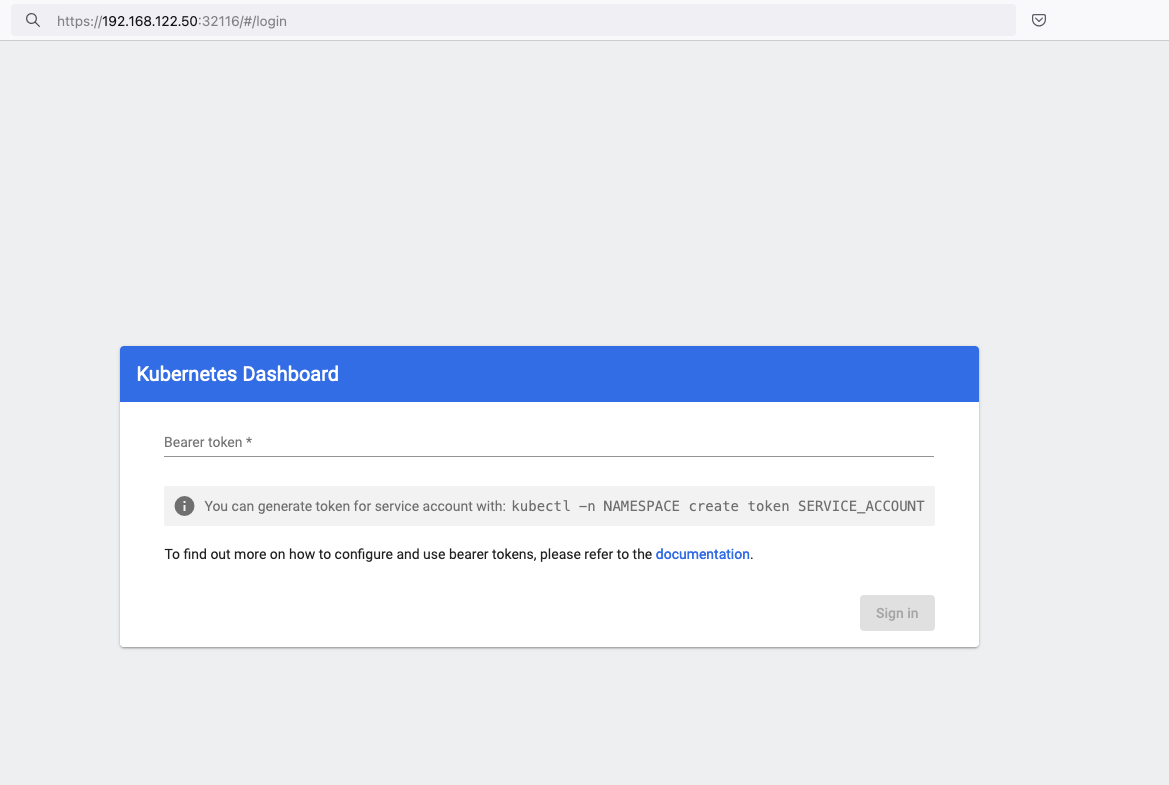This screenshot has width=1169, height=785.
Task: Click the browser URL address field
Action: click(513, 20)
